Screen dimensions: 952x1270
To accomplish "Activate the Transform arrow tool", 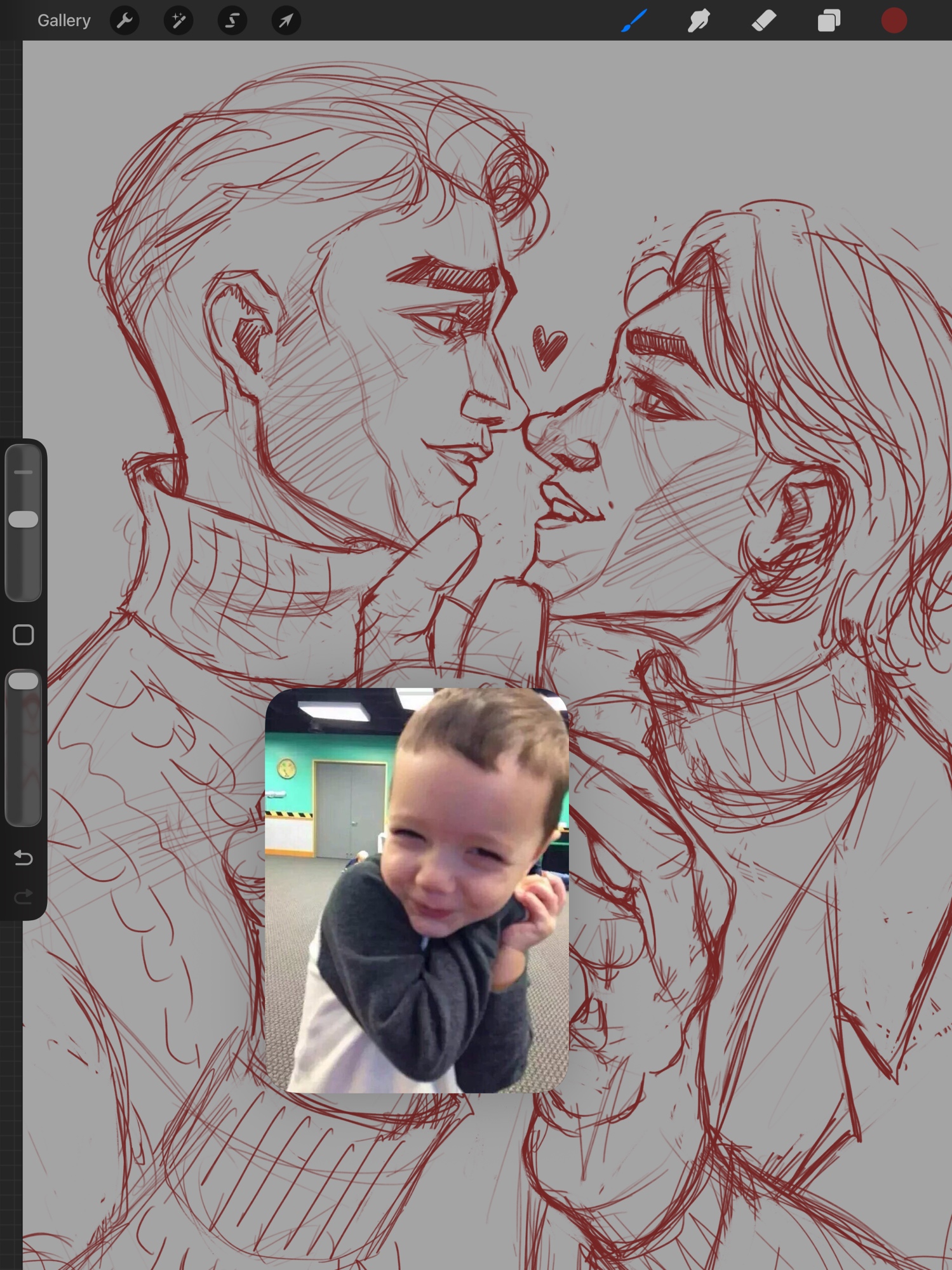I will pyautogui.click(x=286, y=20).
